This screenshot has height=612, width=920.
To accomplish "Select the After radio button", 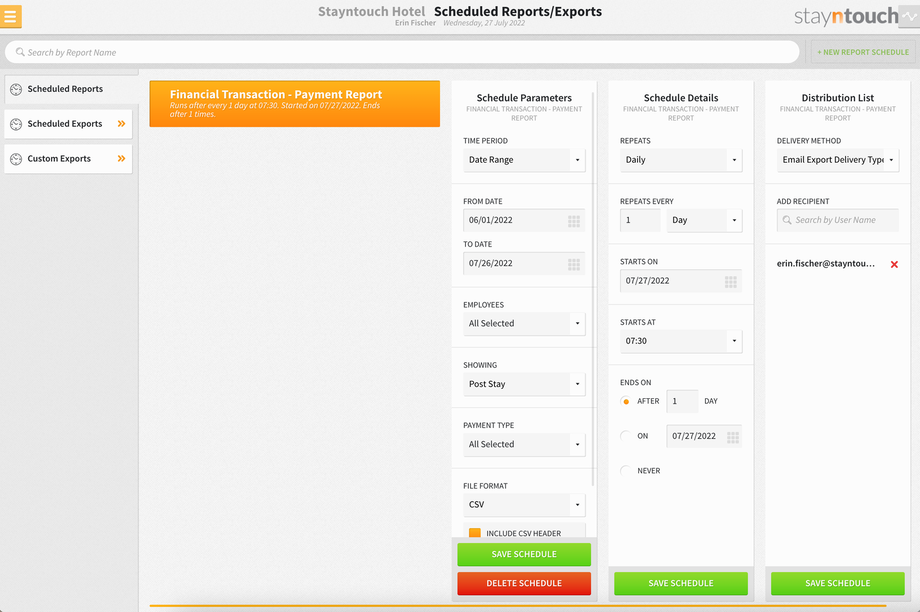I will (x=625, y=401).
